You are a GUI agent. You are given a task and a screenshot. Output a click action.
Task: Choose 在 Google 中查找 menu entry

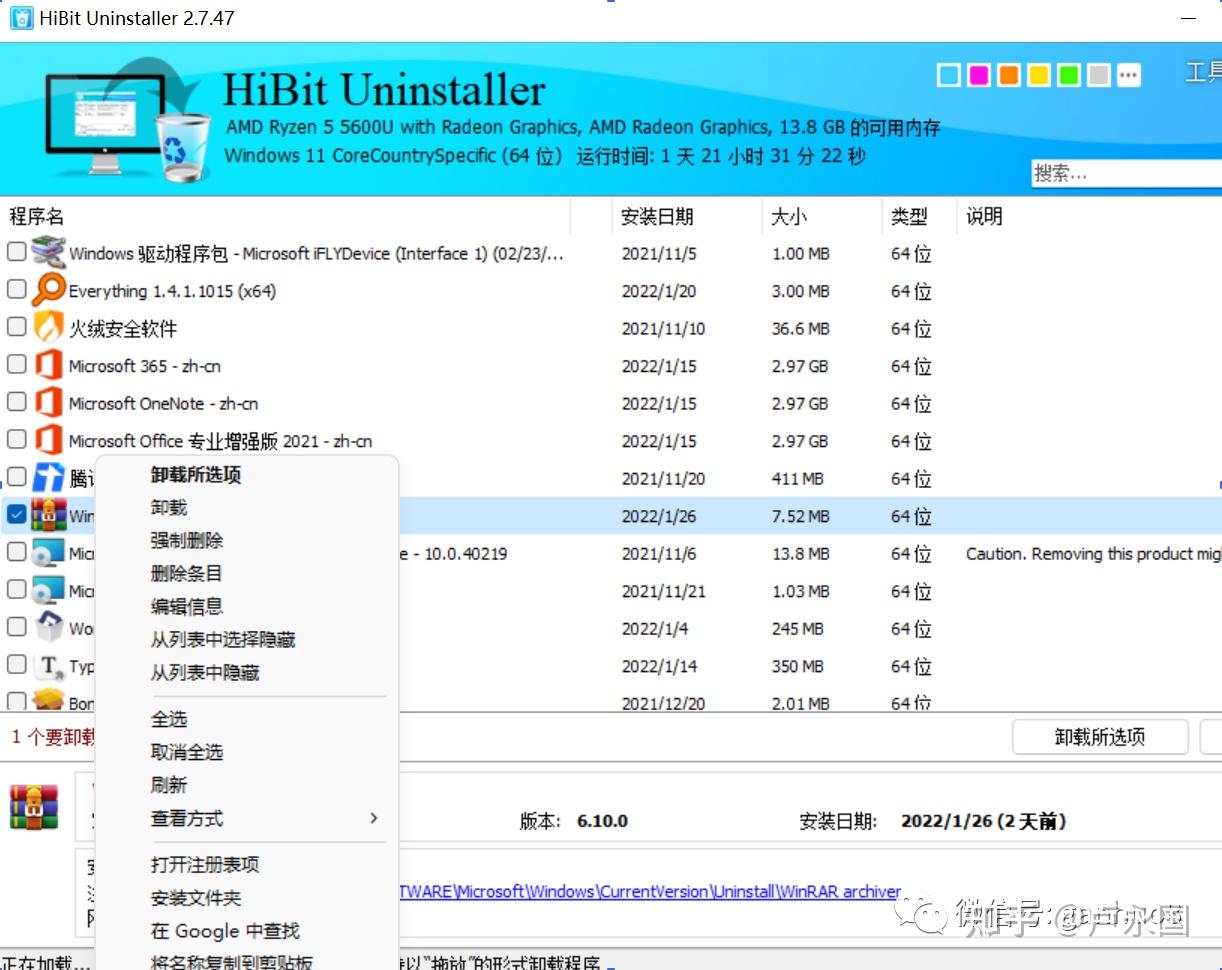225,931
